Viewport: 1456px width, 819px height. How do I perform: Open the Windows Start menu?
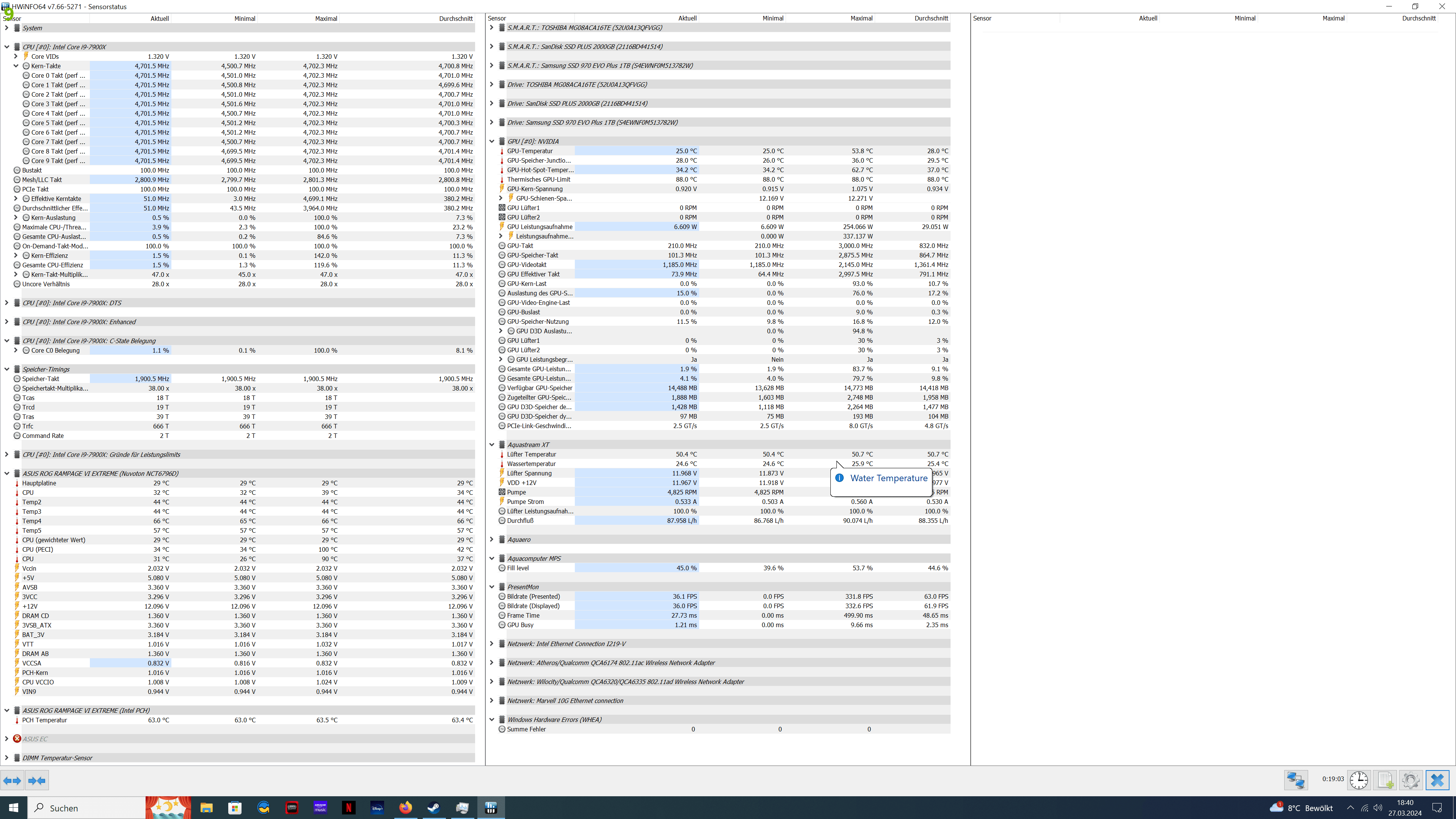[14, 808]
